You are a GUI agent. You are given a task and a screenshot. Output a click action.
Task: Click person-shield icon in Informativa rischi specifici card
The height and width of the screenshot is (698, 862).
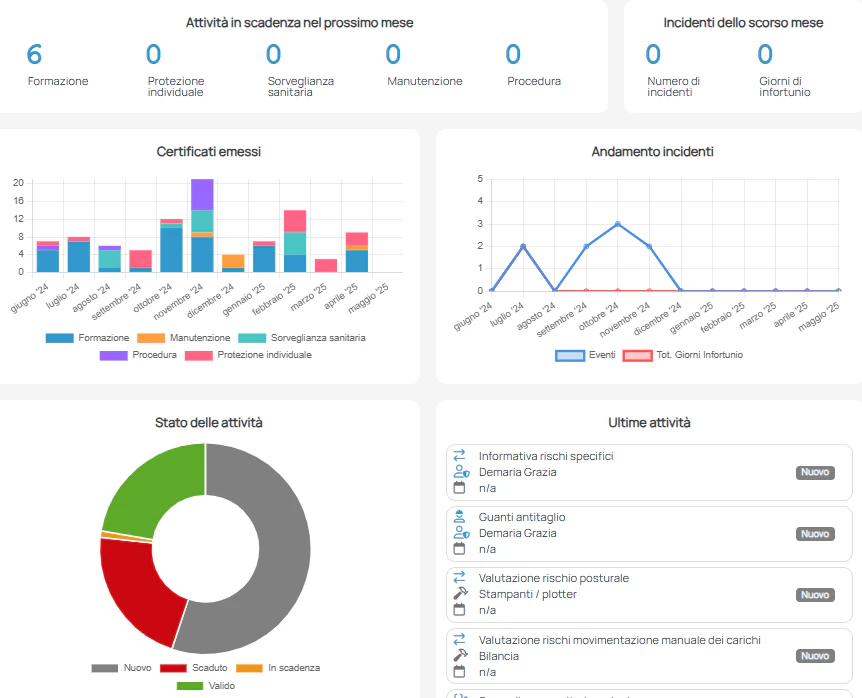[460, 472]
